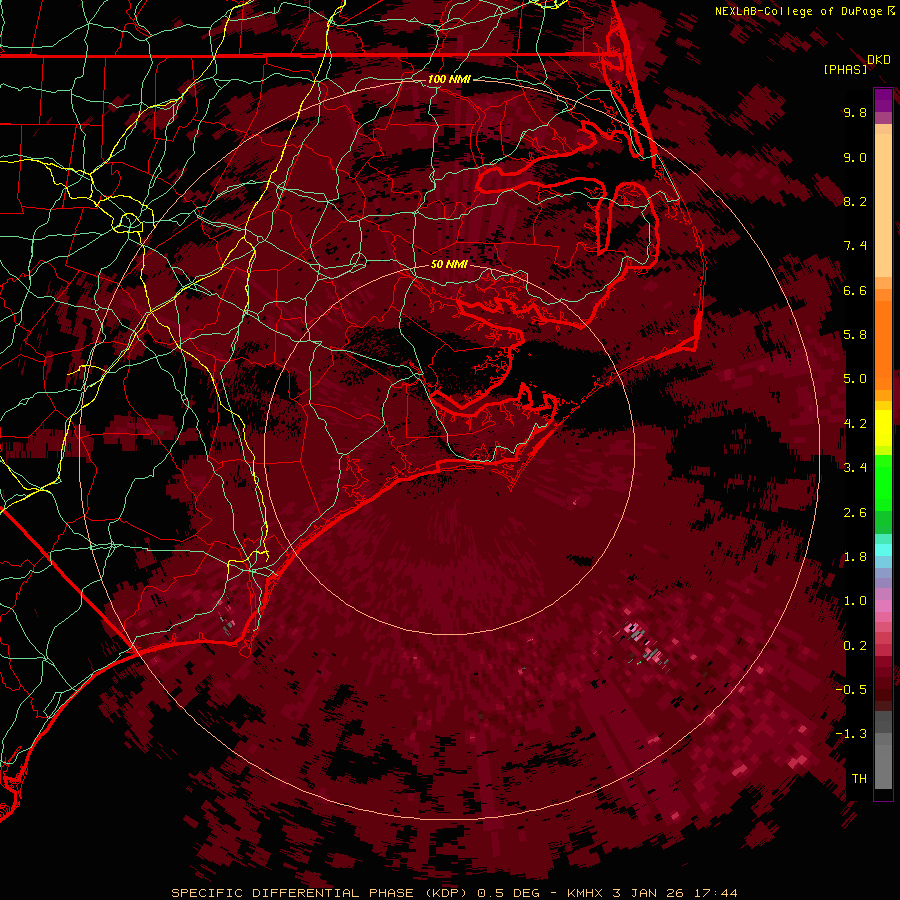The image size is (900, 900).
Task: Click the 5.0 scale value
Action: coord(855,379)
